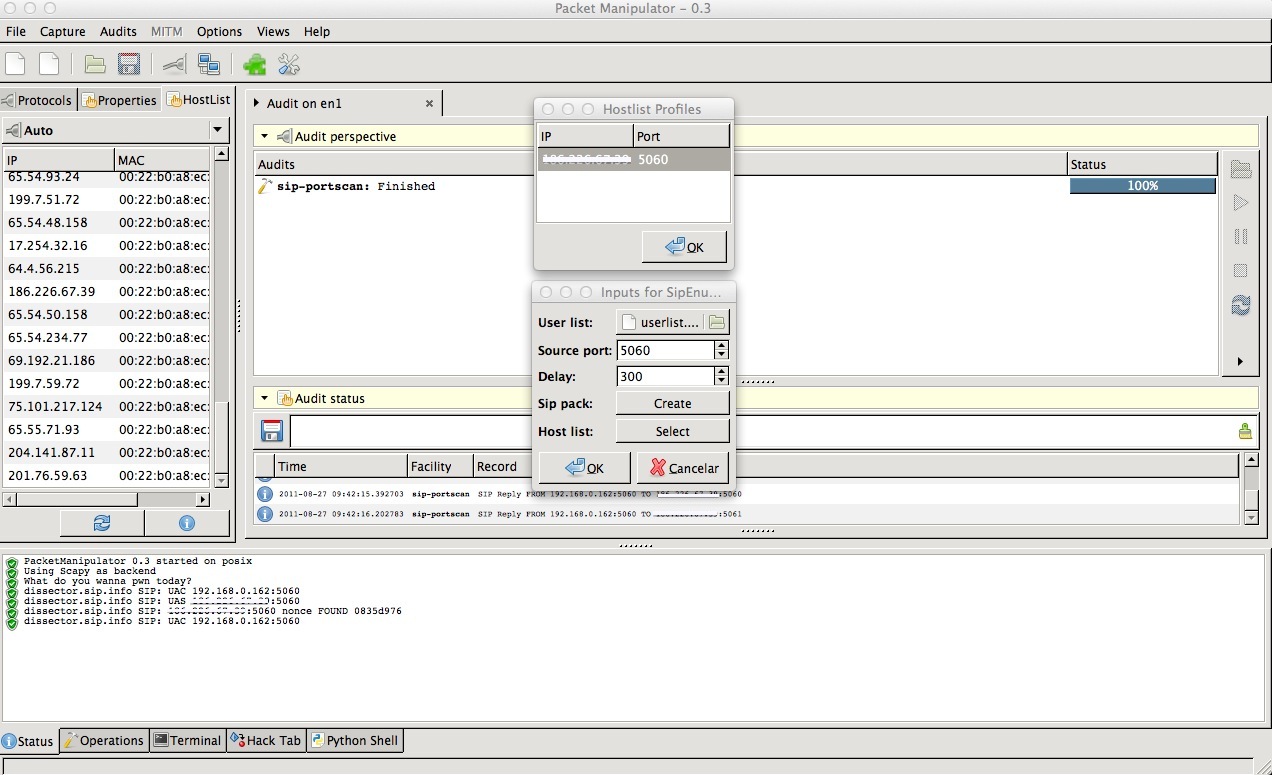Image resolution: width=1272 pixels, height=775 pixels.
Task: Click Cancelar in the inputs dialog
Action: (x=683, y=467)
